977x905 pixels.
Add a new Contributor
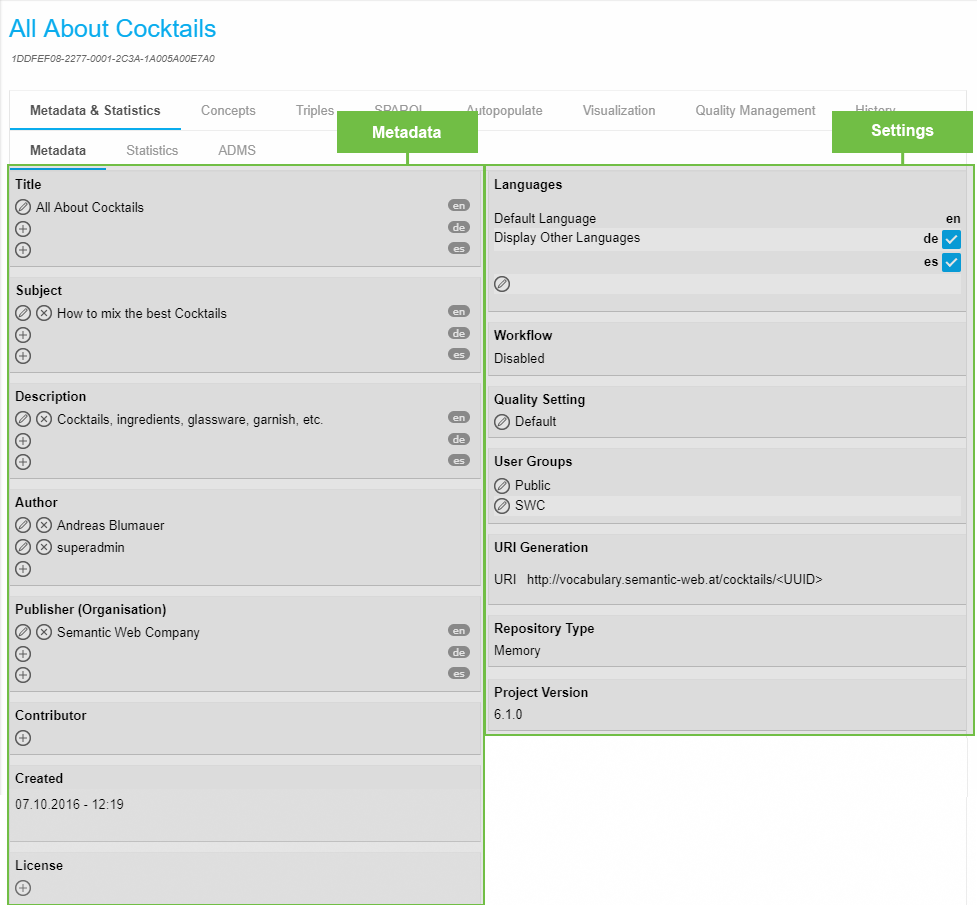[x=23, y=738]
